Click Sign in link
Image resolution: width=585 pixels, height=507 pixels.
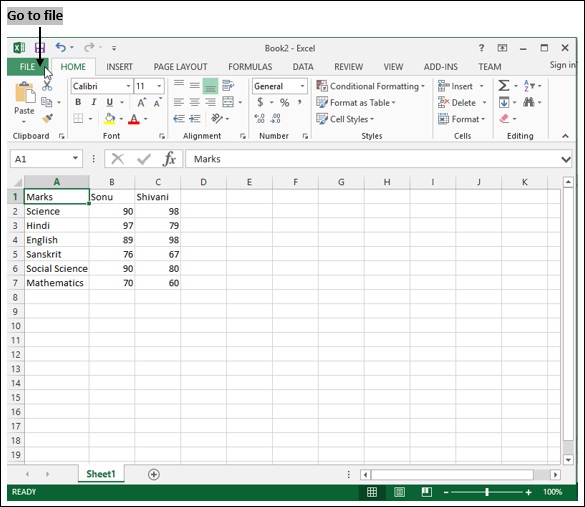click(562, 65)
